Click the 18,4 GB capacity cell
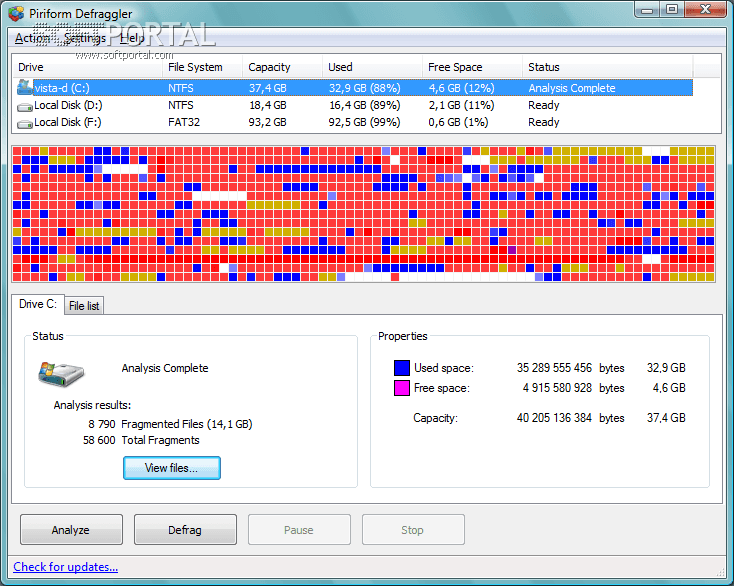Viewport: 734px width, 586px height. click(267, 105)
